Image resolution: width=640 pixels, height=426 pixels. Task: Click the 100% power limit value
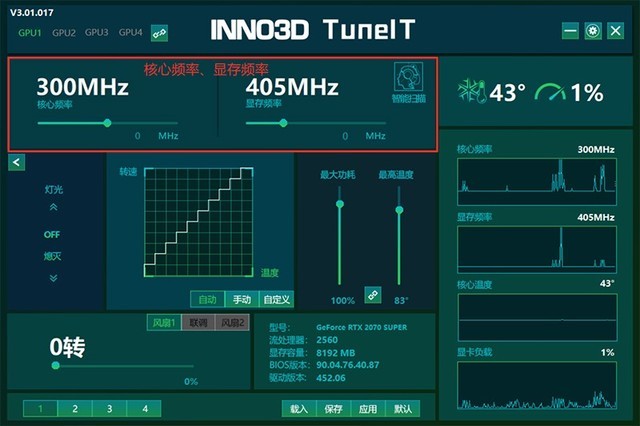343,301
